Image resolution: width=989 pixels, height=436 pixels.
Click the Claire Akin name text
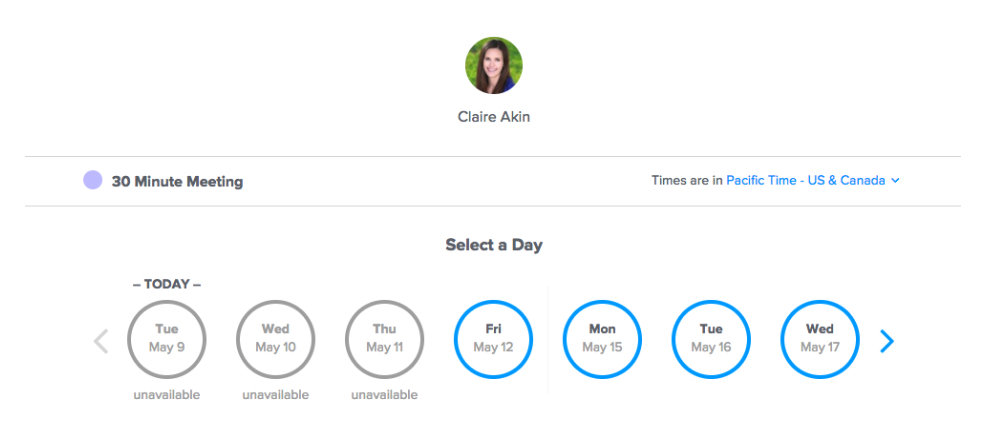pos(494,117)
